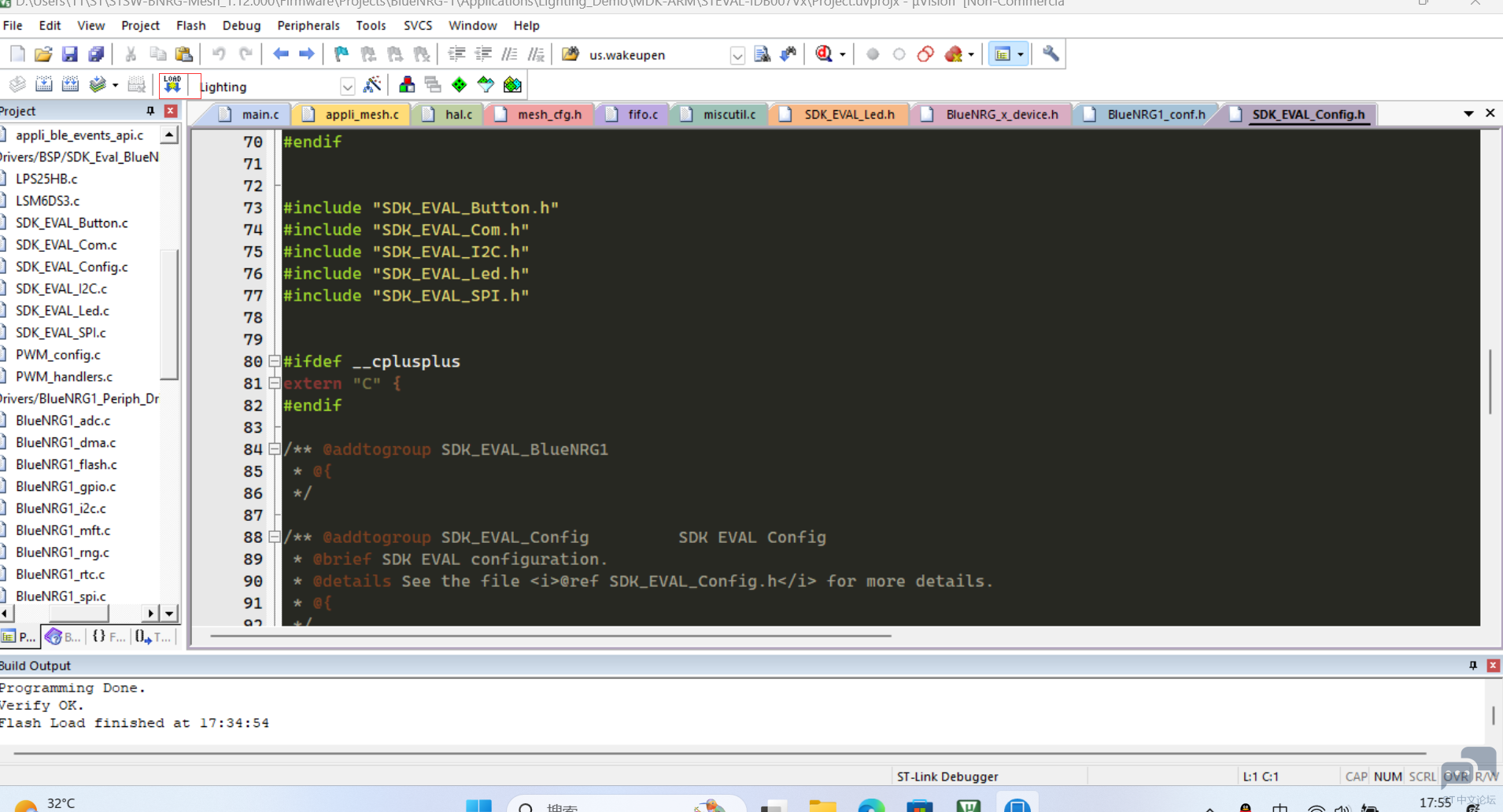1503x812 pixels.
Task: Toggle the window layout view button
Action: tap(1003, 54)
